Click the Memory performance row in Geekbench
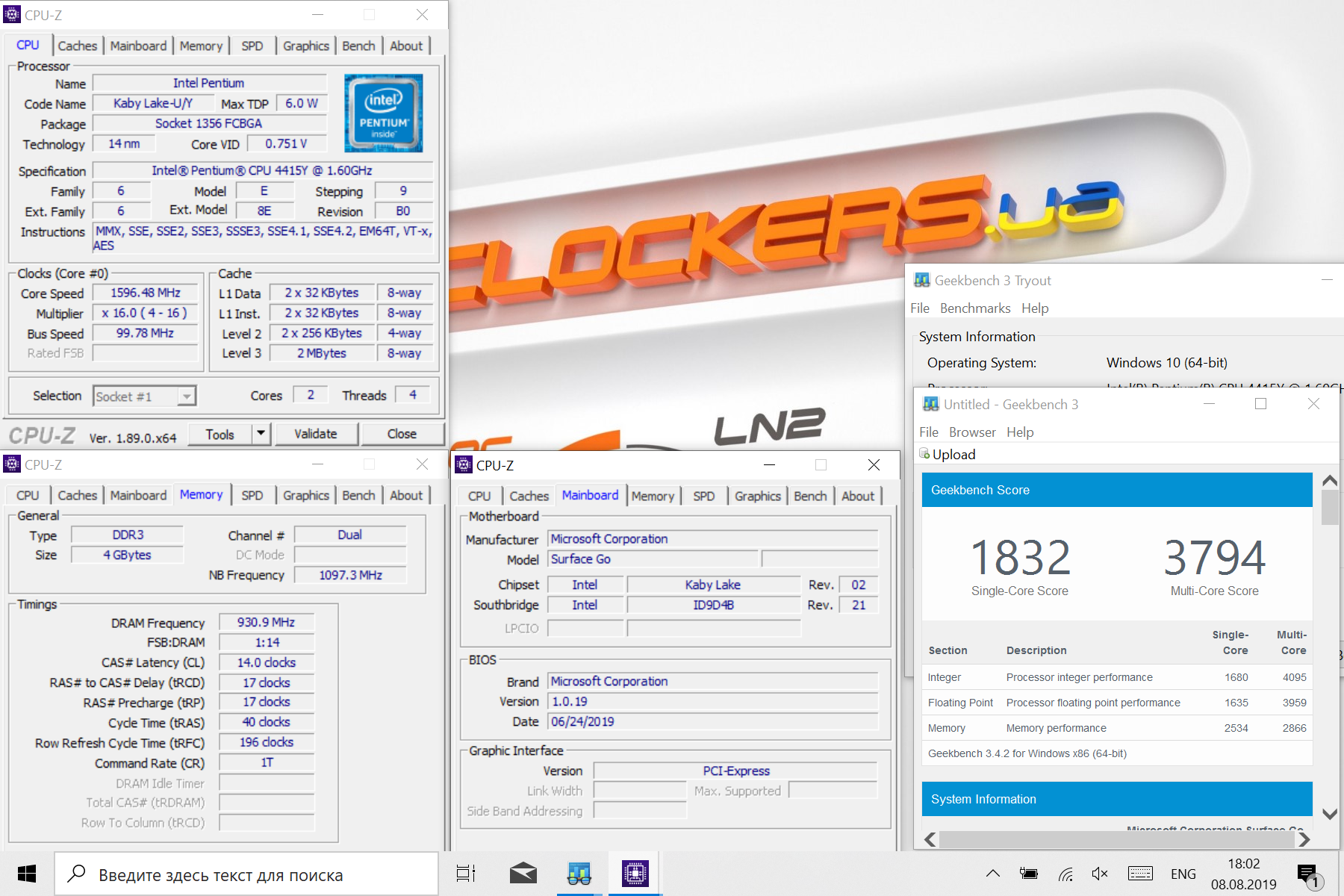 coord(1117,728)
